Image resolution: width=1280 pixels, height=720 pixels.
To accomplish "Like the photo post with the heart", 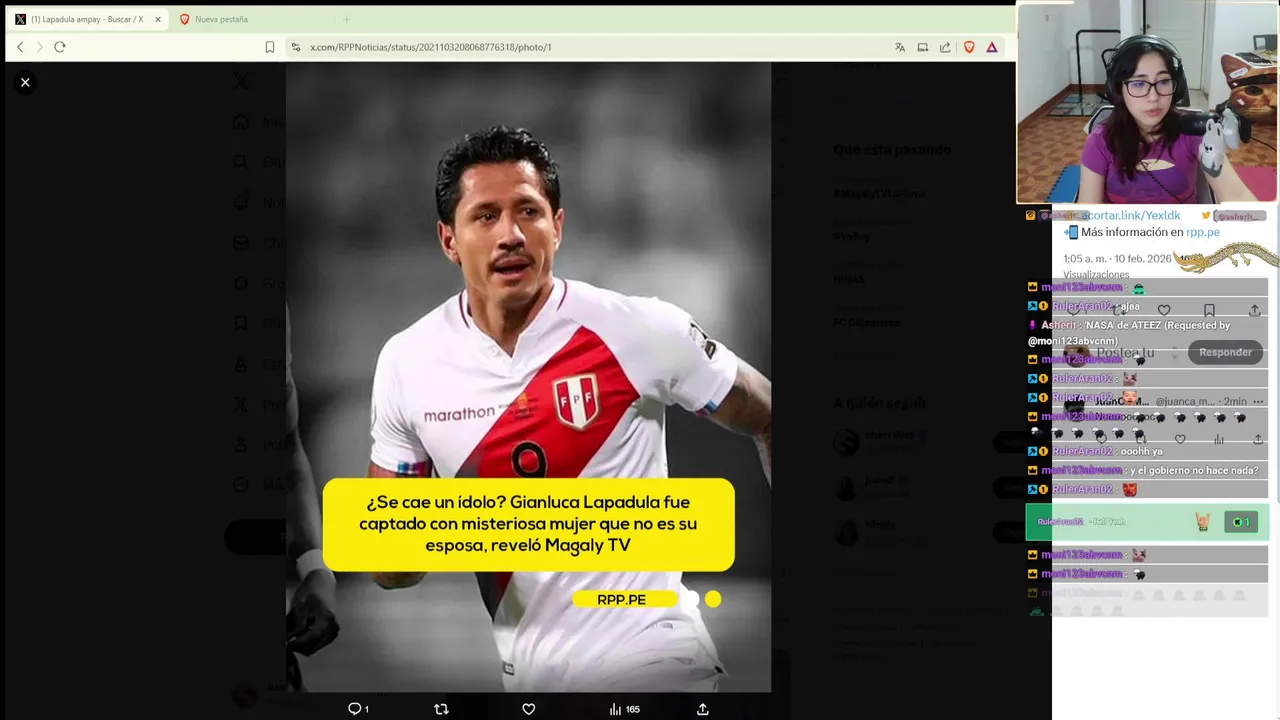I will click(529, 709).
